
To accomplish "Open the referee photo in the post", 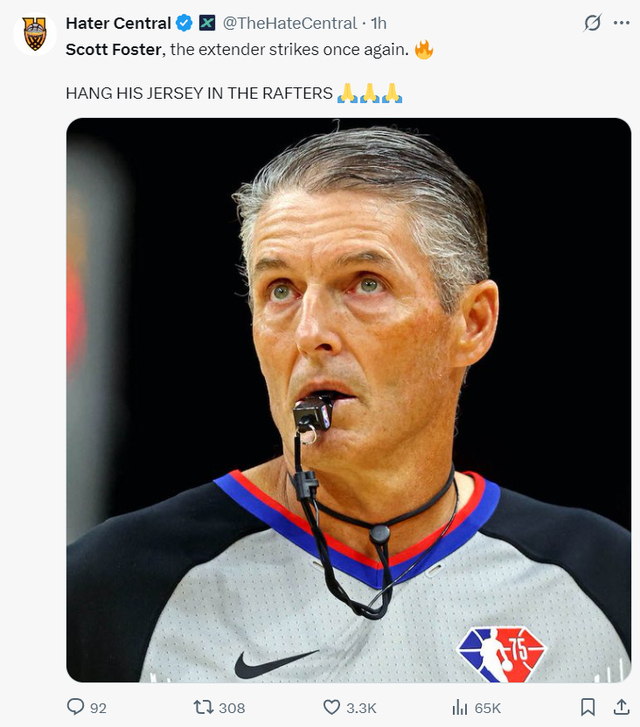I will [348, 400].
